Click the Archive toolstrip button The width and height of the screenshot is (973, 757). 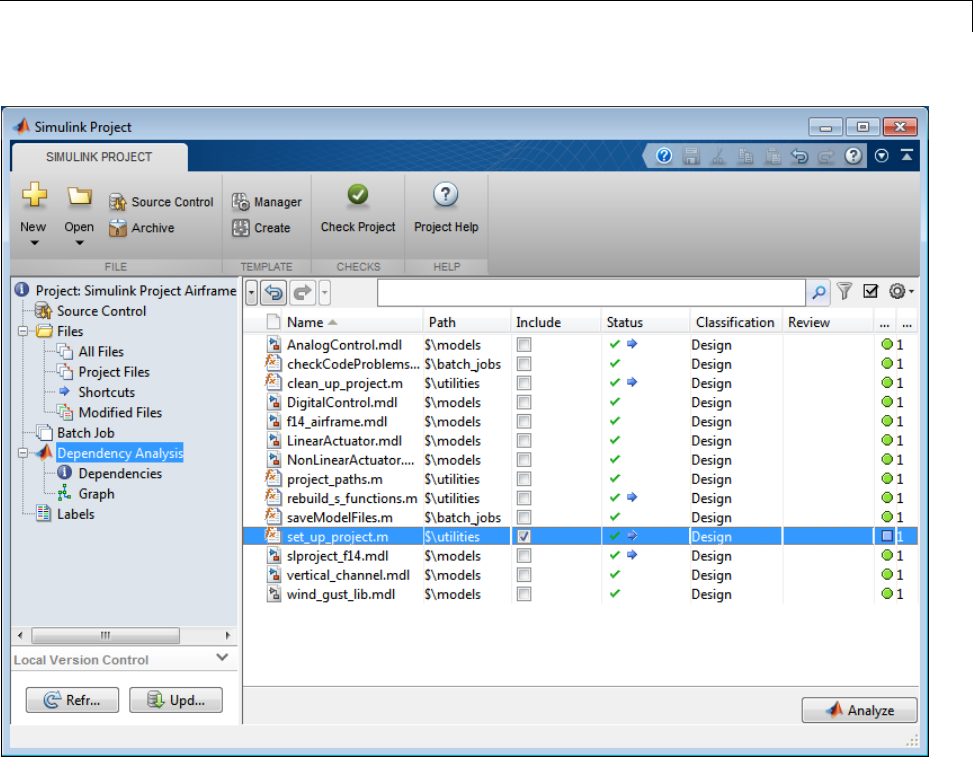pyautogui.click(x=141, y=228)
